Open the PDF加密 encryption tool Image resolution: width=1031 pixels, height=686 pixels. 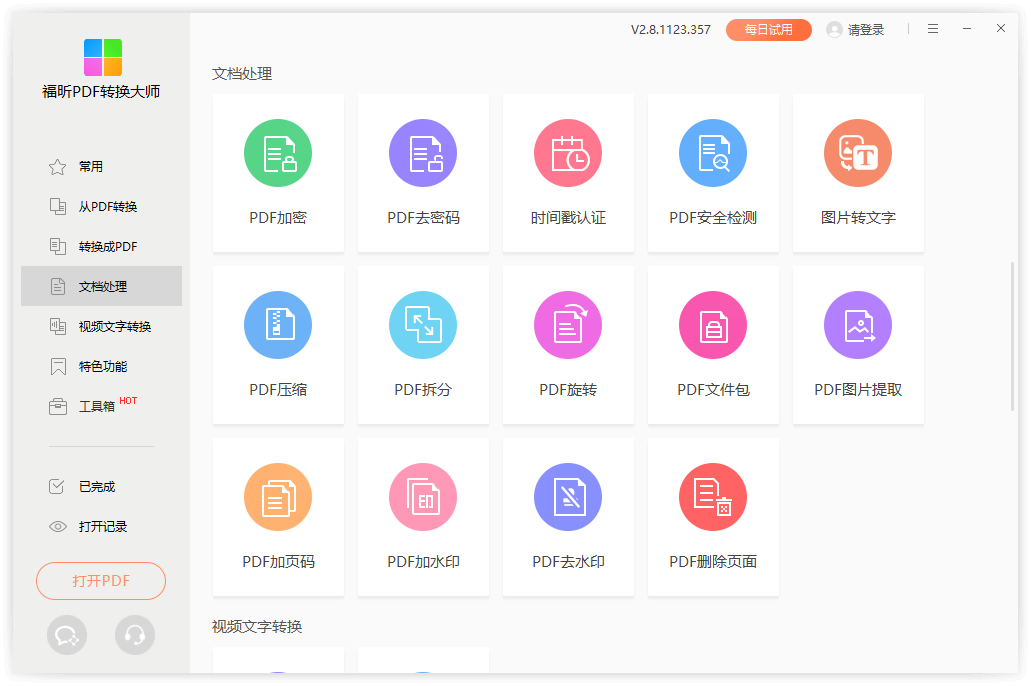point(278,154)
